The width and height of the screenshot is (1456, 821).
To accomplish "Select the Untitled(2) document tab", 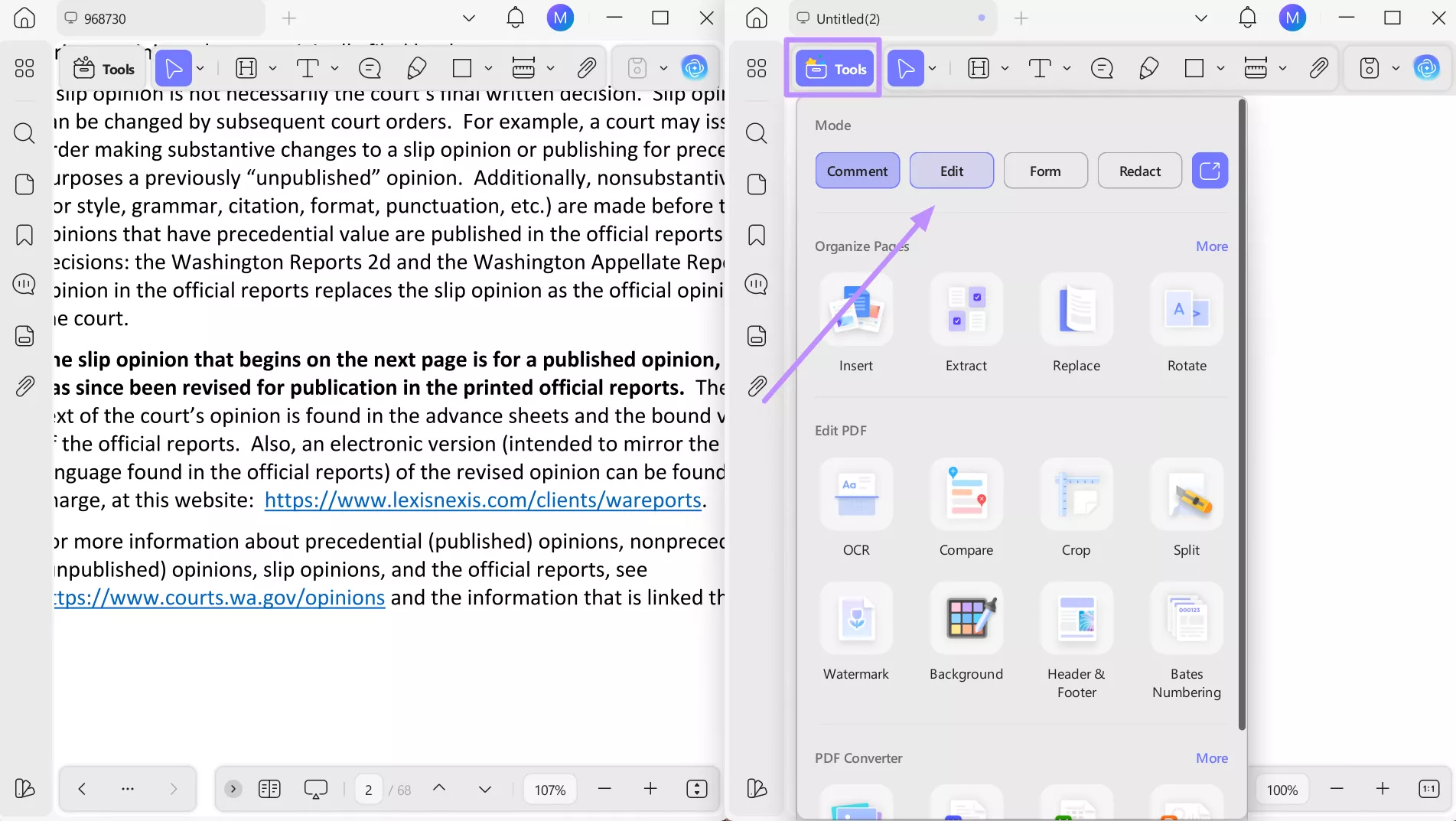I will click(x=893, y=18).
